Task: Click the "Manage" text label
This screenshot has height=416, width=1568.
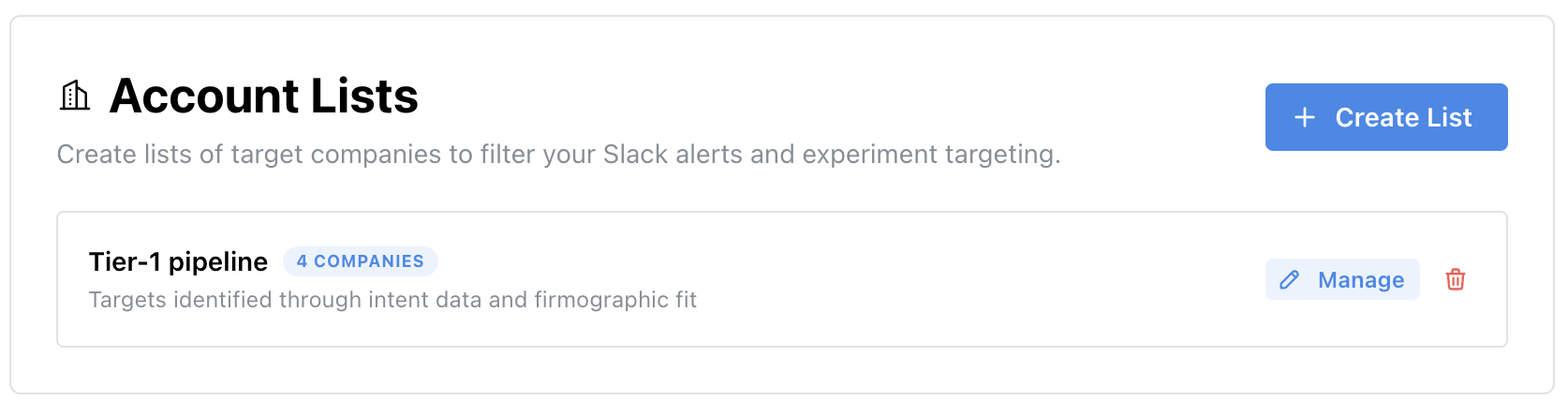Action: [1360, 280]
